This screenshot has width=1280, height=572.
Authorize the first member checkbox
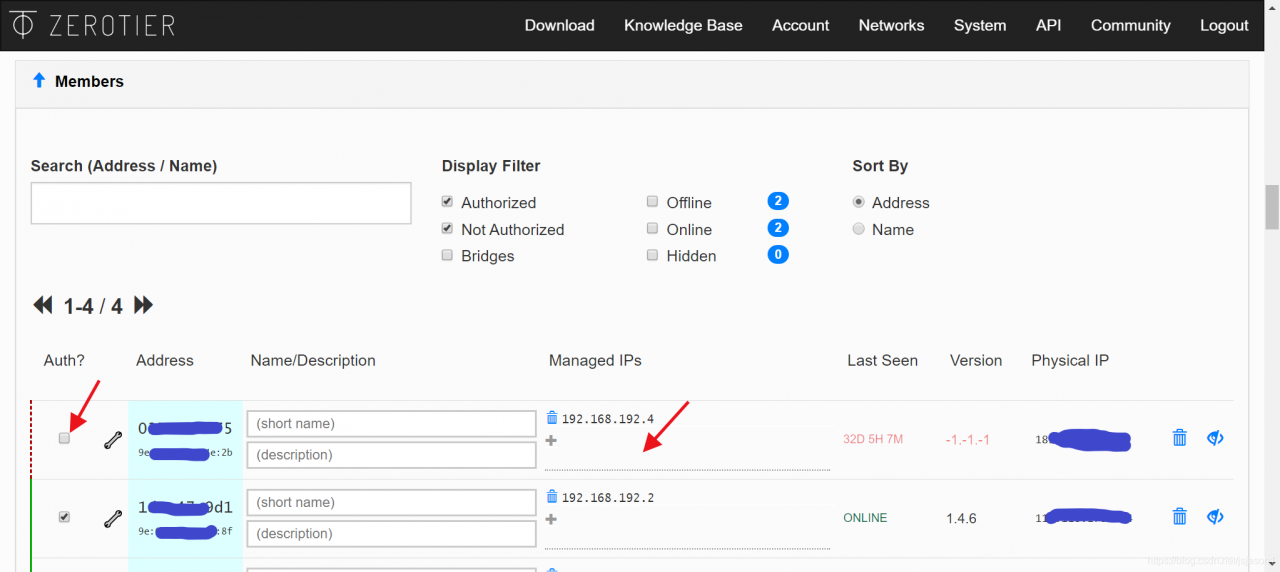pyautogui.click(x=65, y=438)
